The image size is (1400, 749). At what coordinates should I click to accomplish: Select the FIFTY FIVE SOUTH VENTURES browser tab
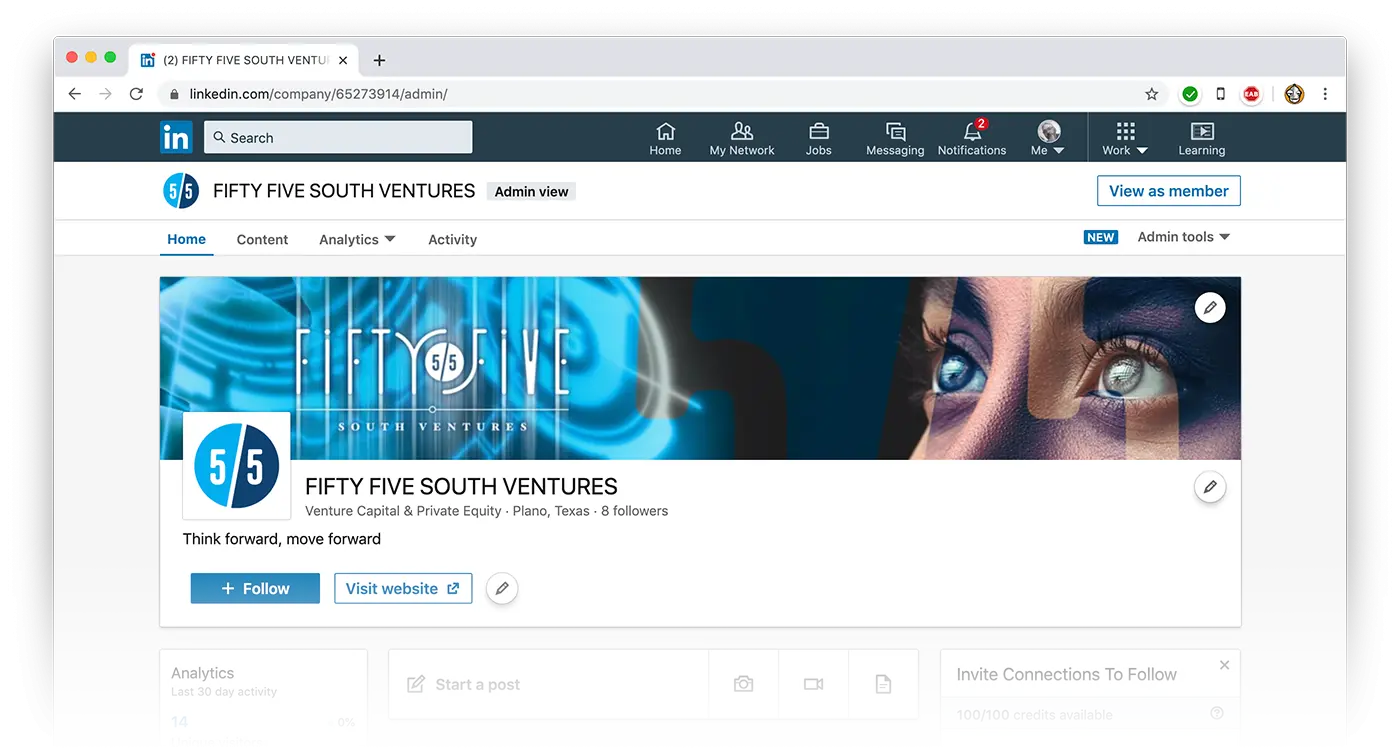point(245,60)
